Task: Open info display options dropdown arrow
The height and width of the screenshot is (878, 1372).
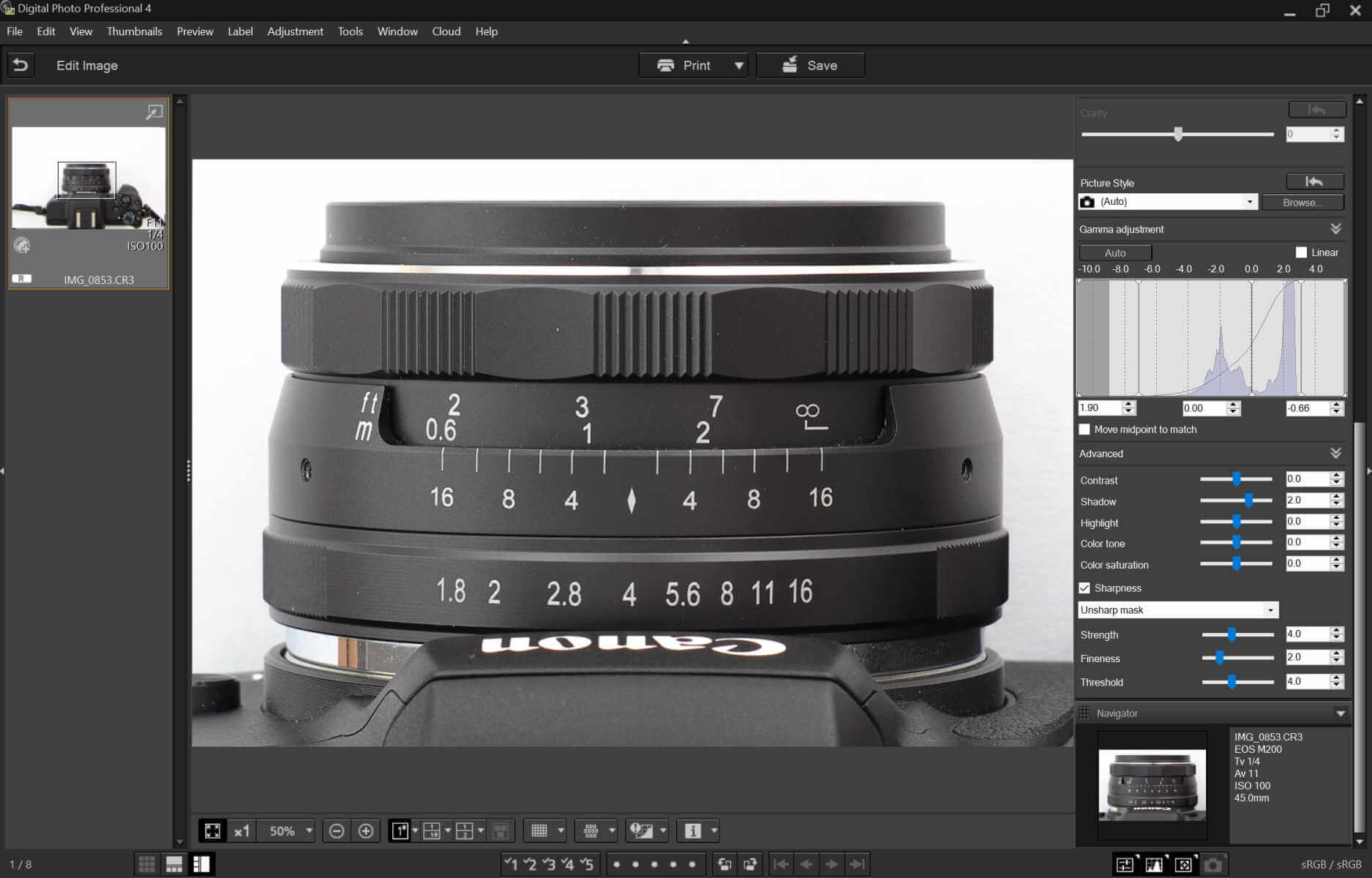Action: 714,830
